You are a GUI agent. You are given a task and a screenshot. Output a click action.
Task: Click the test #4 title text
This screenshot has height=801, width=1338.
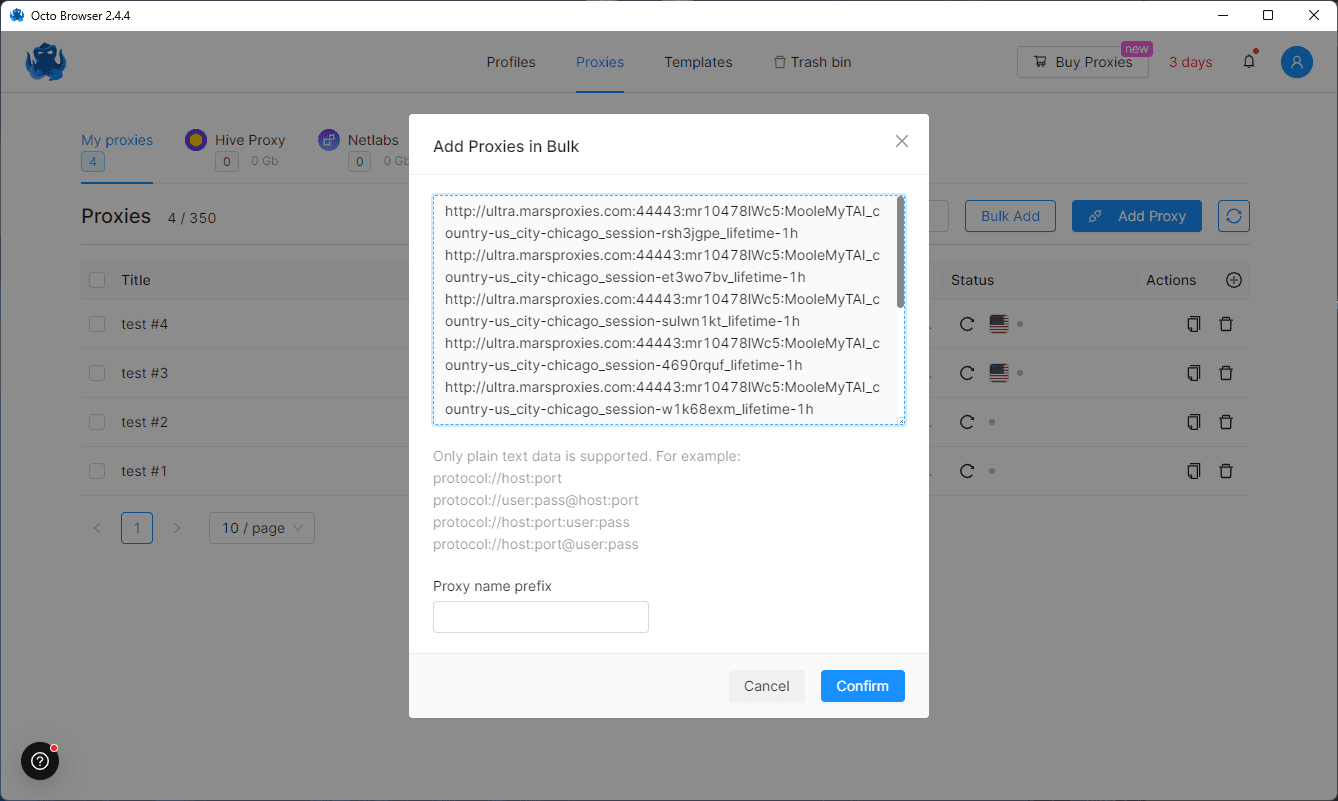click(x=145, y=324)
